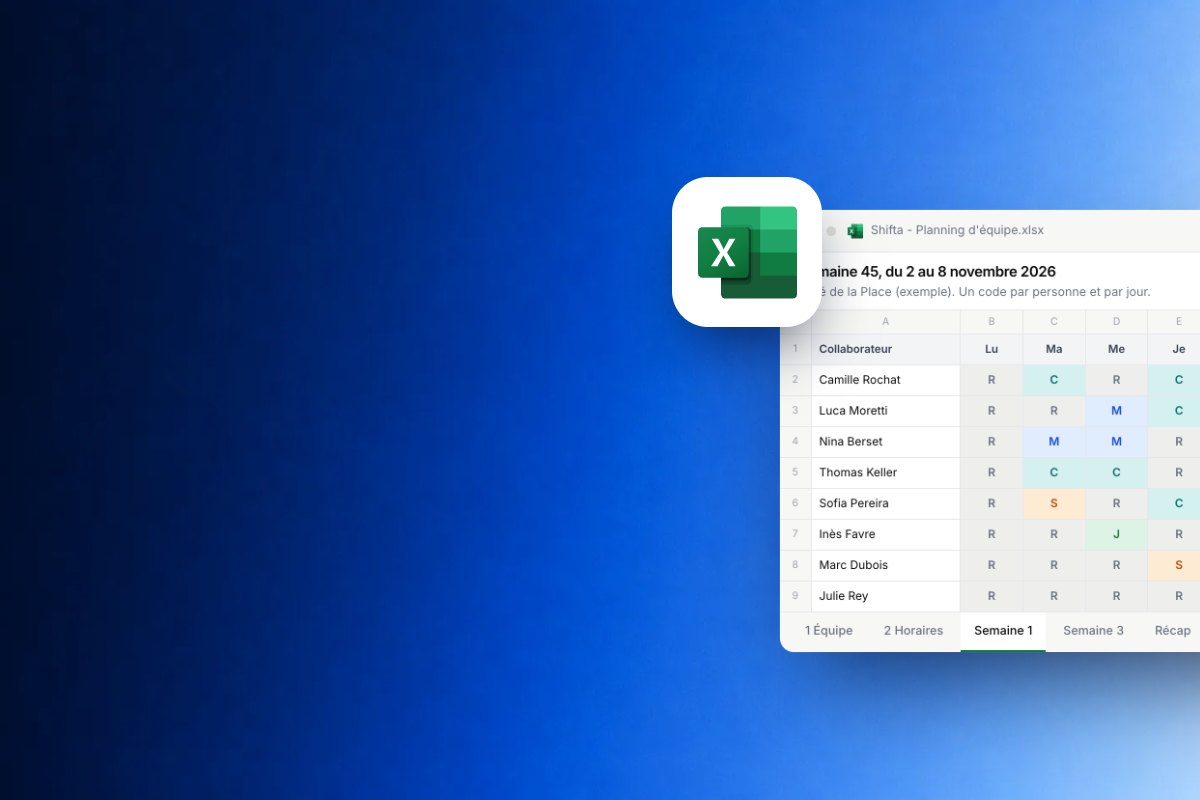This screenshot has height=800, width=1200.
Task: Click Sofia Pereira's Je cell with C
Action: (x=1174, y=503)
